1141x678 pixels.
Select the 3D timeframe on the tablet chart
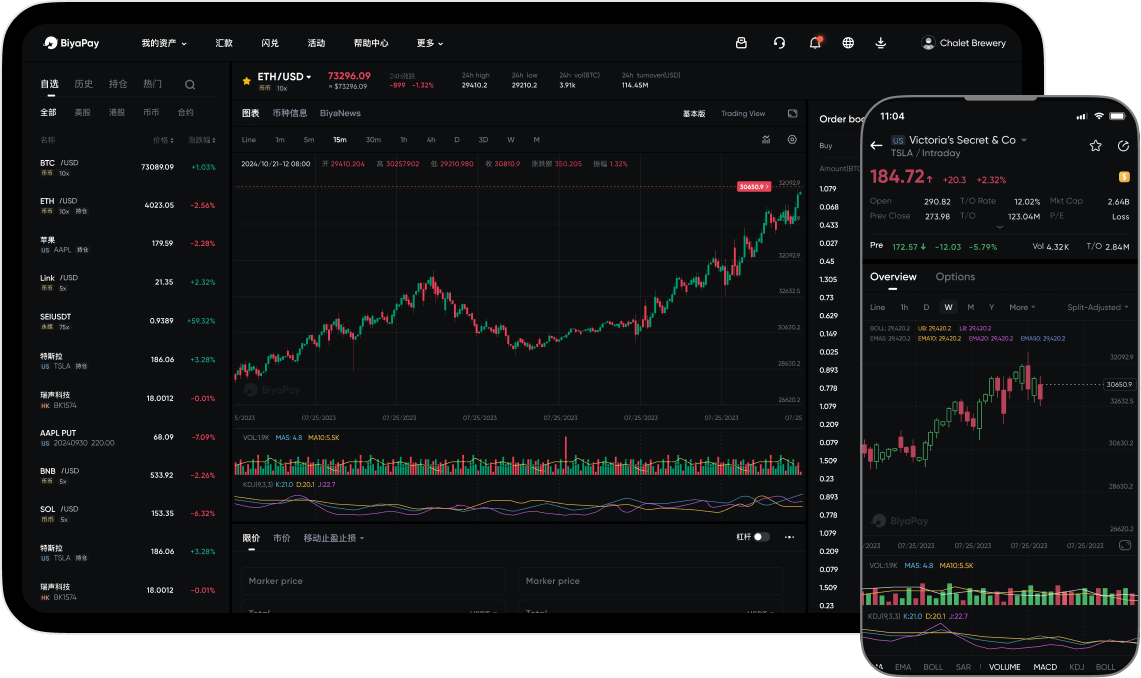click(x=483, y=140)
